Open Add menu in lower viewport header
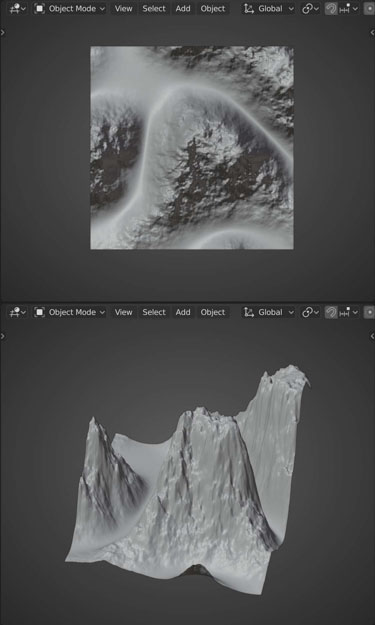 (183, 312)
